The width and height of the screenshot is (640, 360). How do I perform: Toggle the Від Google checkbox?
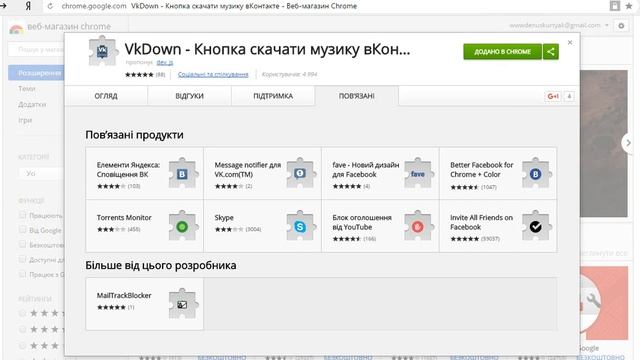(22, 230)
